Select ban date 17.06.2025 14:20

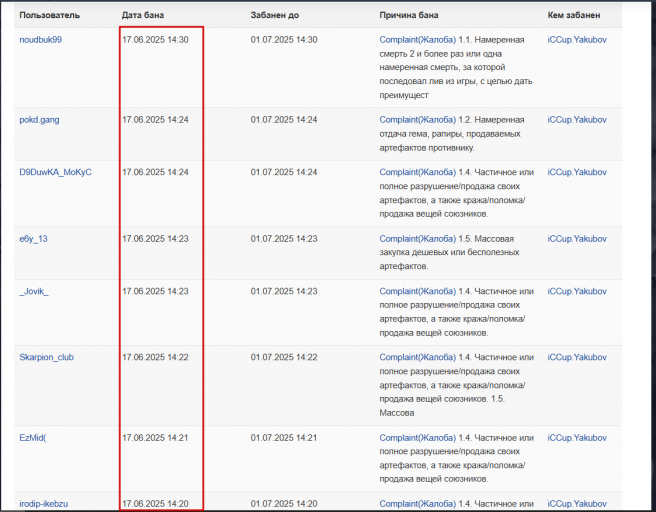pyautogui.click(x=155, y=504)
